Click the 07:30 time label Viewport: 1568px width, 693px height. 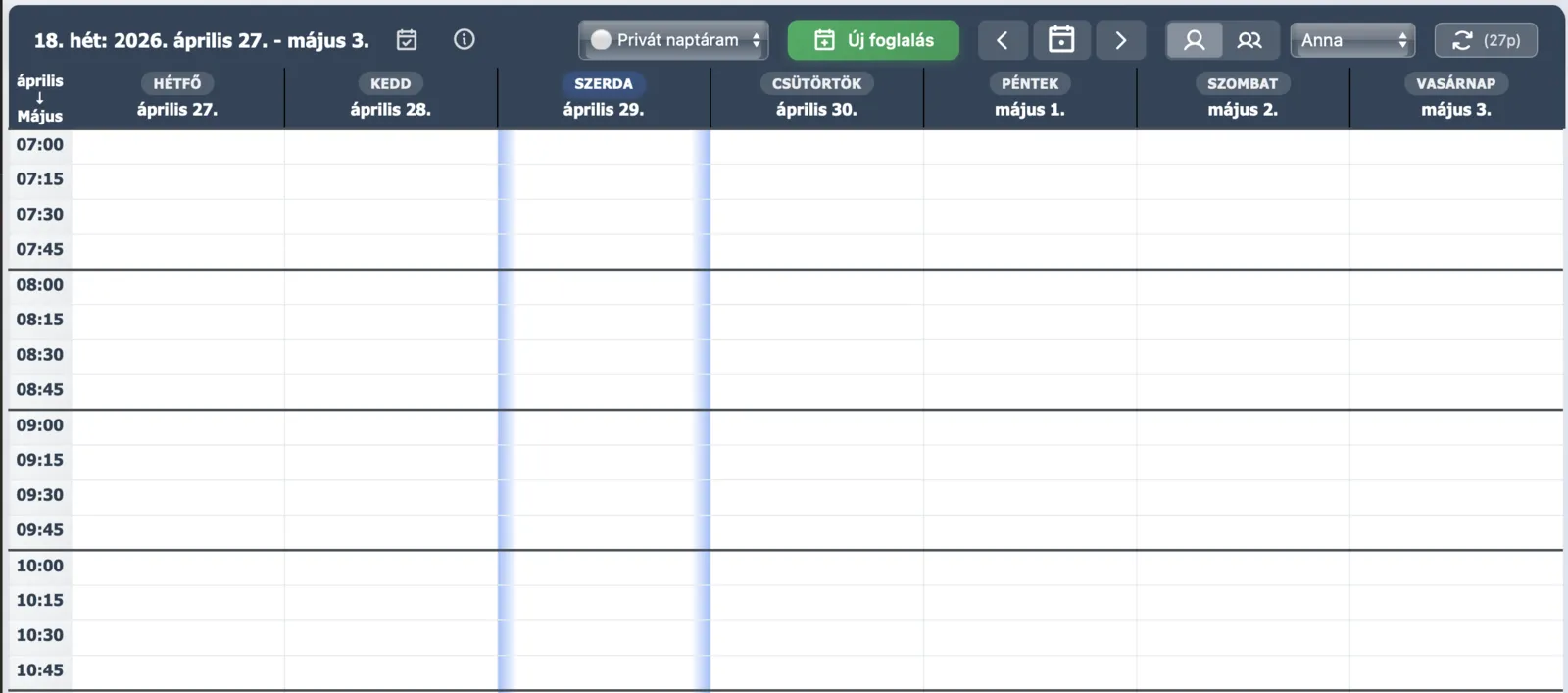click(40, 215)
